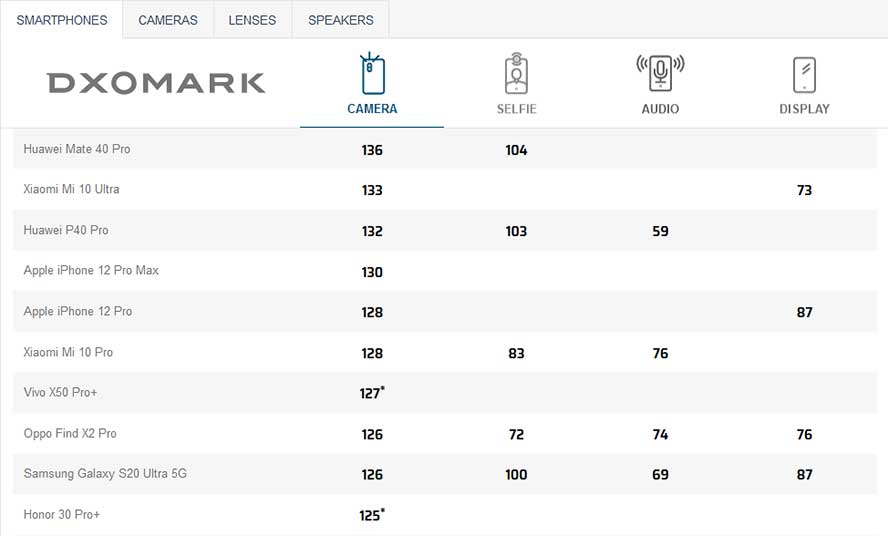Viewport: 888px width, 536px height.
Task: Open Honor 30 Pro+ entry
Action: point(62,514)
